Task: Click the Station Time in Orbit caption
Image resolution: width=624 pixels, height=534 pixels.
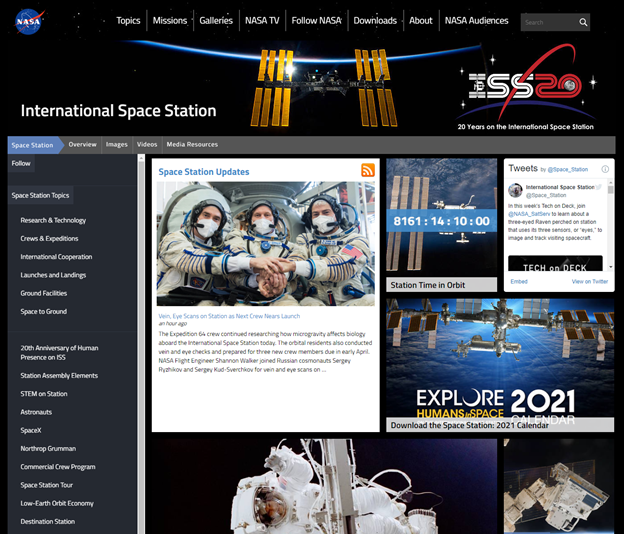Action: point(441,285)
